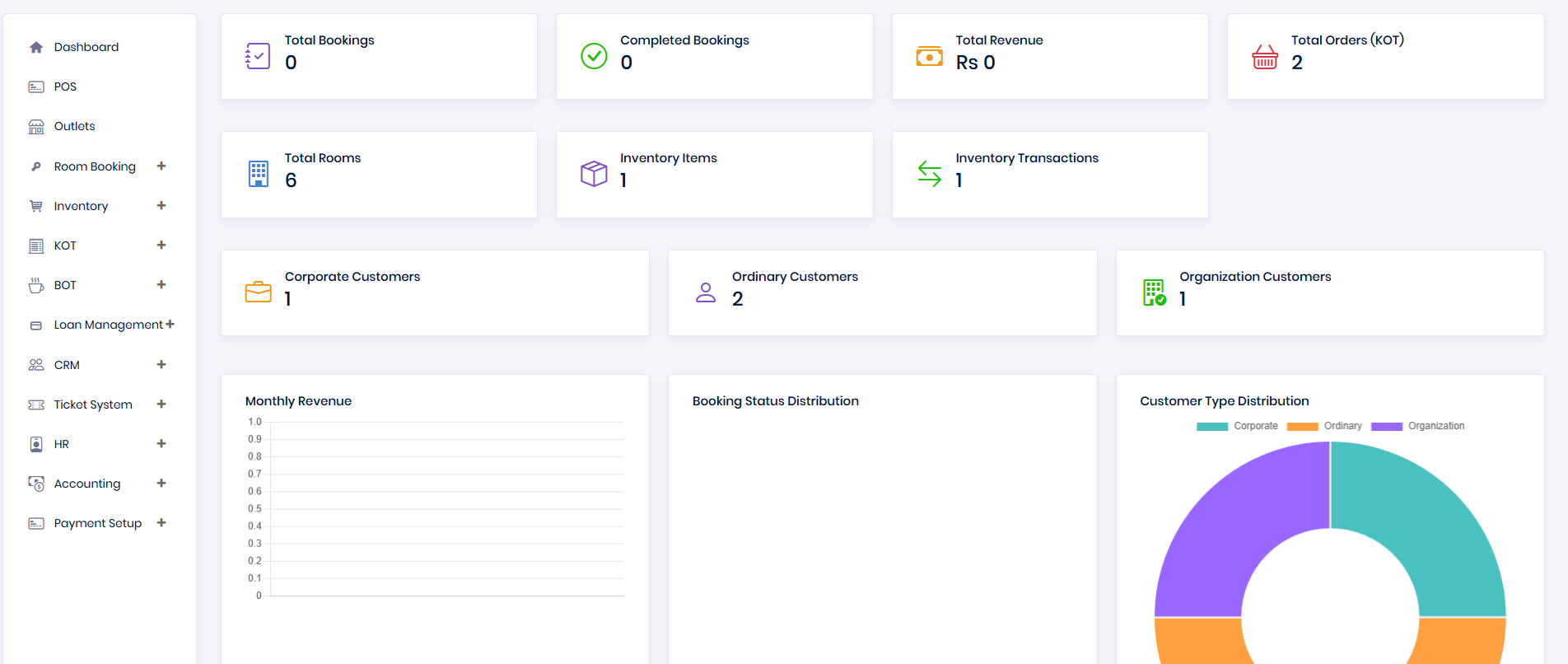1568x664 pixels.
Task: Expand the BOT submenu plus
Action: (x=161, y=284)
